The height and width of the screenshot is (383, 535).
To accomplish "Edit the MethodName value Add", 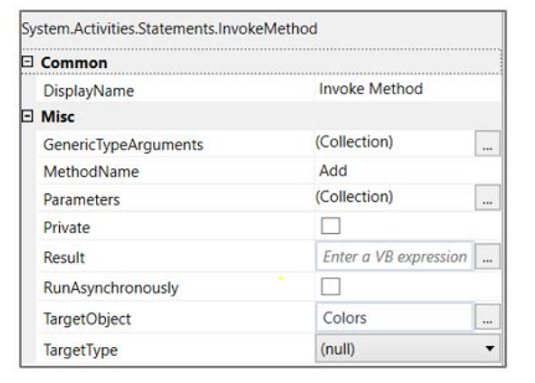I will 333,171.
